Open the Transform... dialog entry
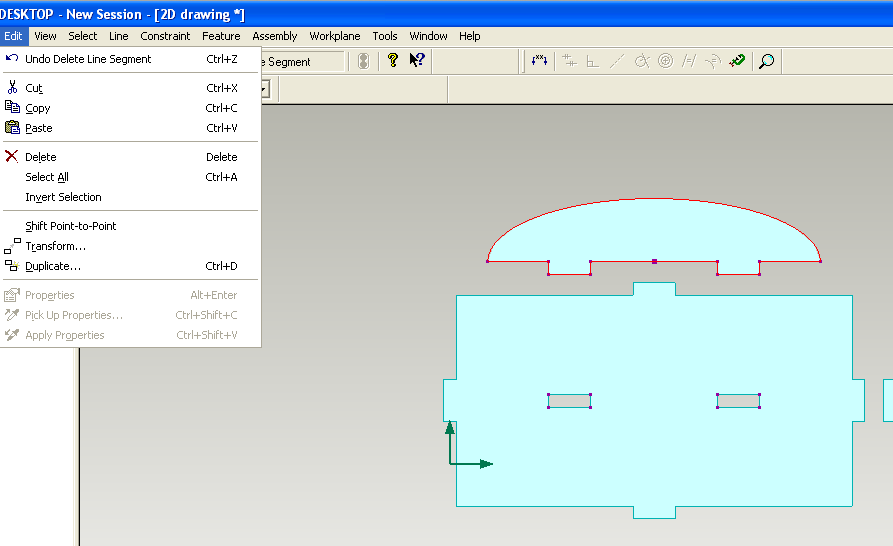 tap(130, 245)
